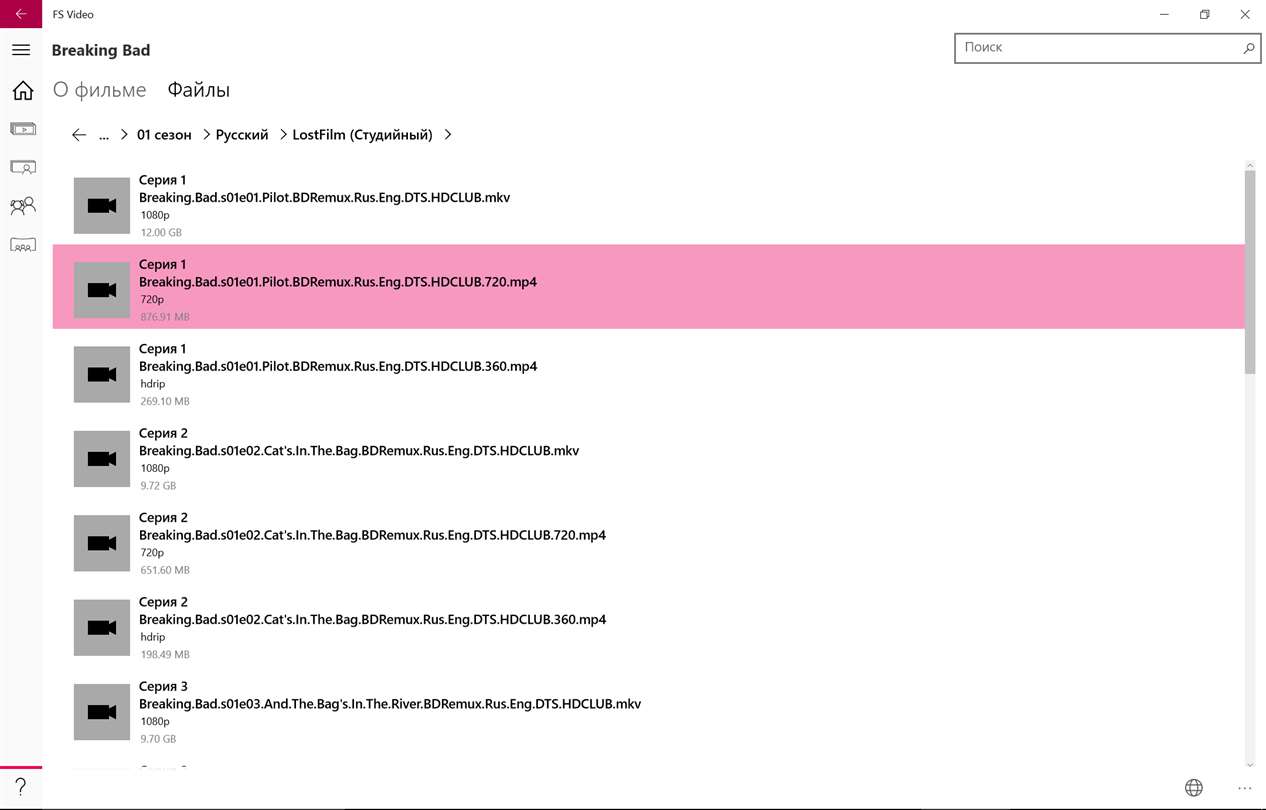Click chevron before 01 сезон

pyautogui.click(x=124, y=135)
